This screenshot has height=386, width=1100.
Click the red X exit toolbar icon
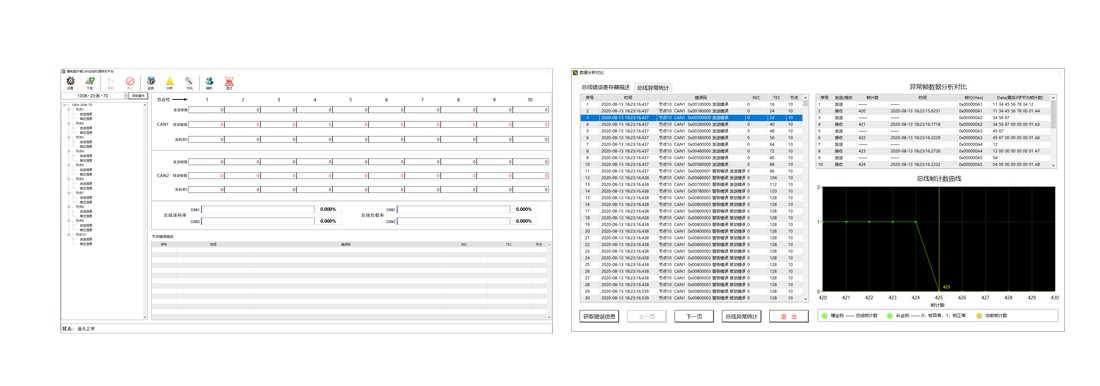pos(229,81)
